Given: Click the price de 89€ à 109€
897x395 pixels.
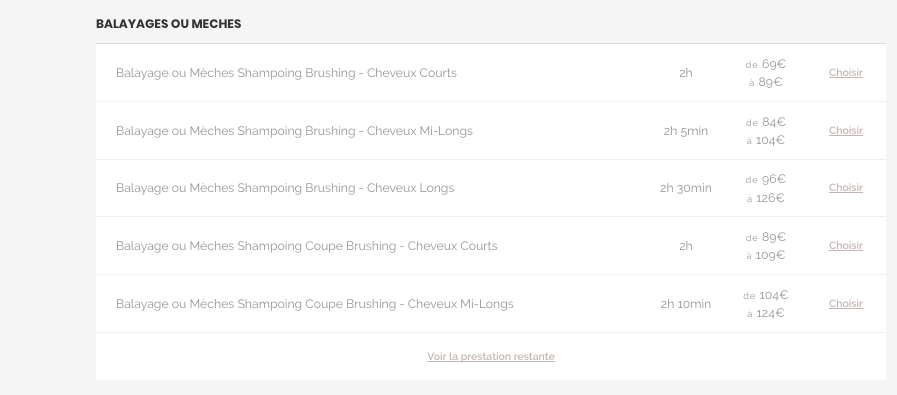Looking at the screenshot, I should 765,246.
